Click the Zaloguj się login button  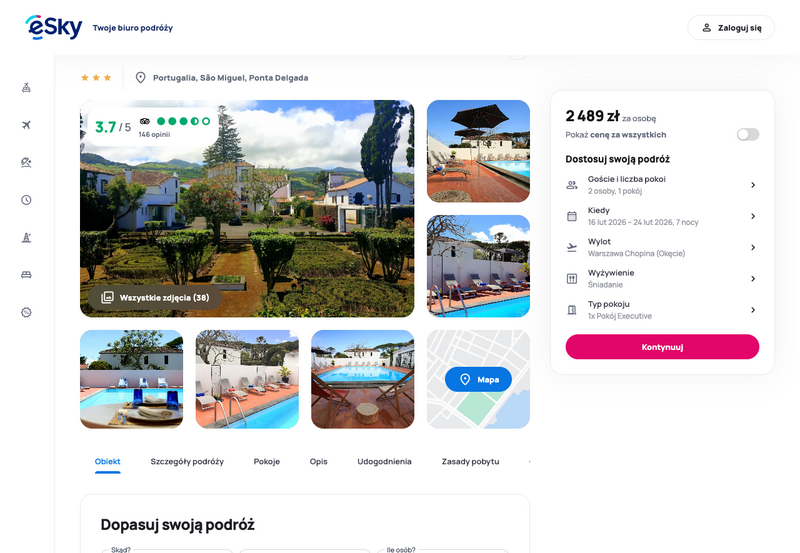[x=731, y=28]
